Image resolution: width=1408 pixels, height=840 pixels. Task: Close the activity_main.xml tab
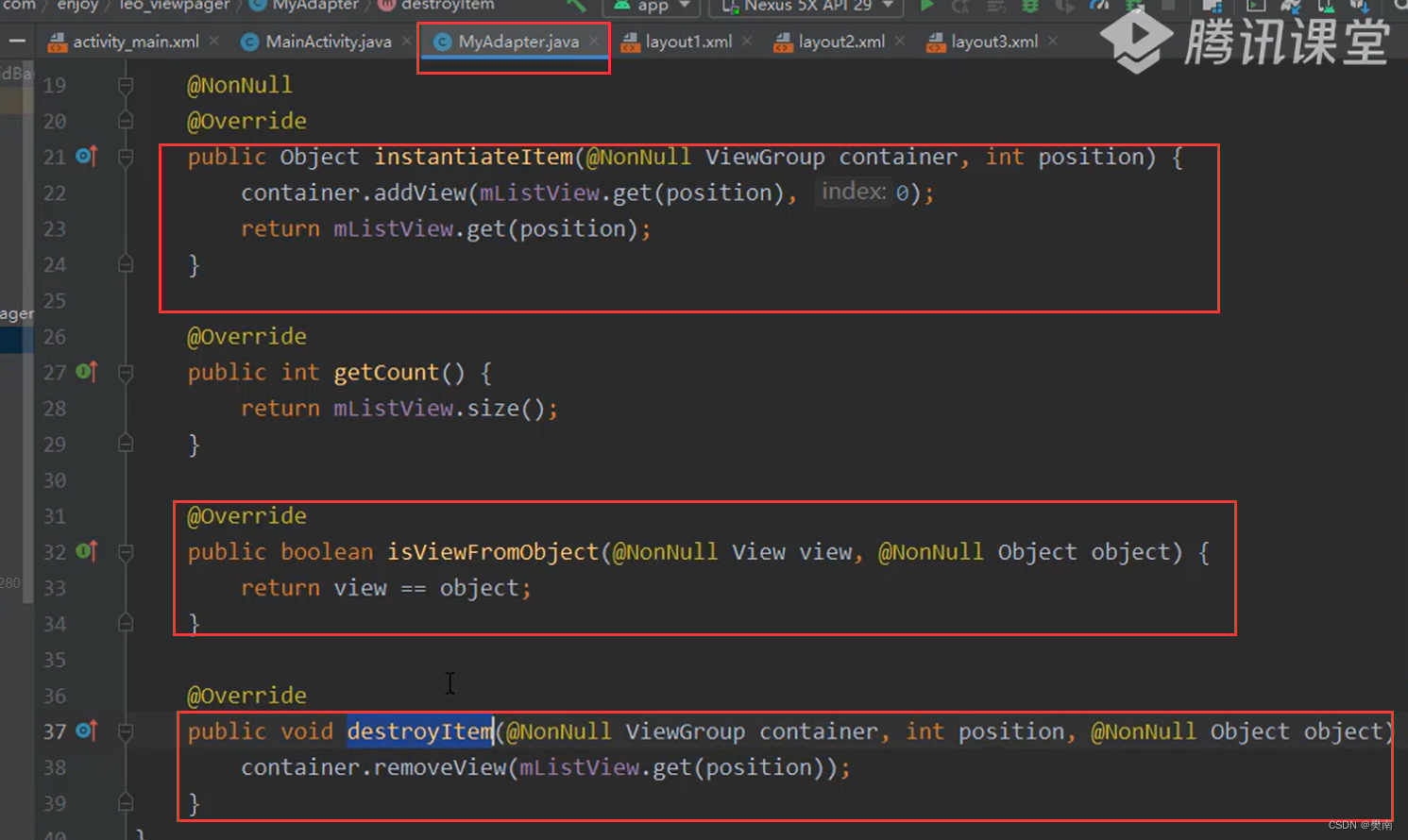point(214,41)
